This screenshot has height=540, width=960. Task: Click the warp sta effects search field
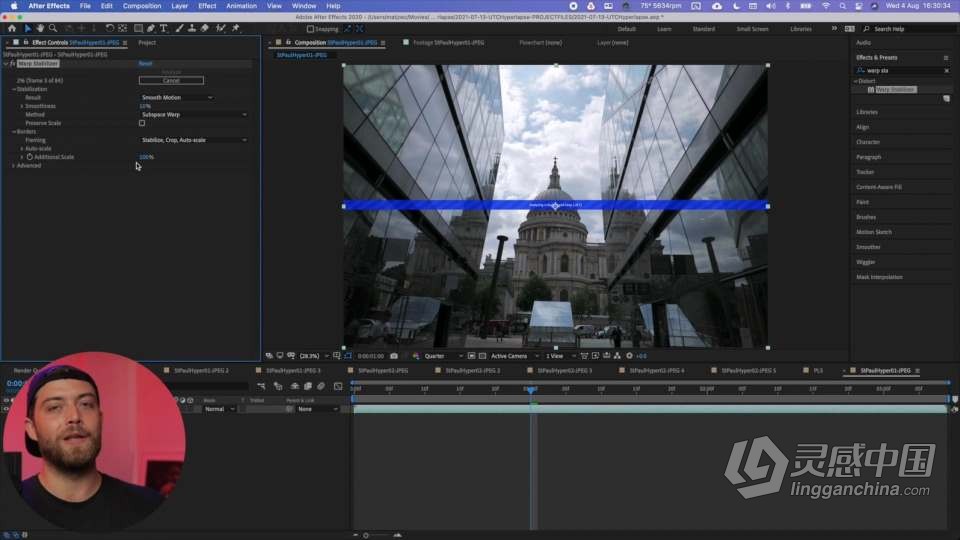click(x=903, y=70)
